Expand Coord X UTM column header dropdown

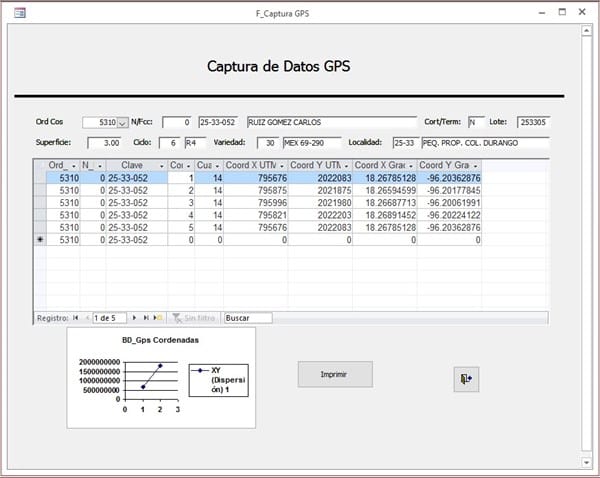(283, 165)
